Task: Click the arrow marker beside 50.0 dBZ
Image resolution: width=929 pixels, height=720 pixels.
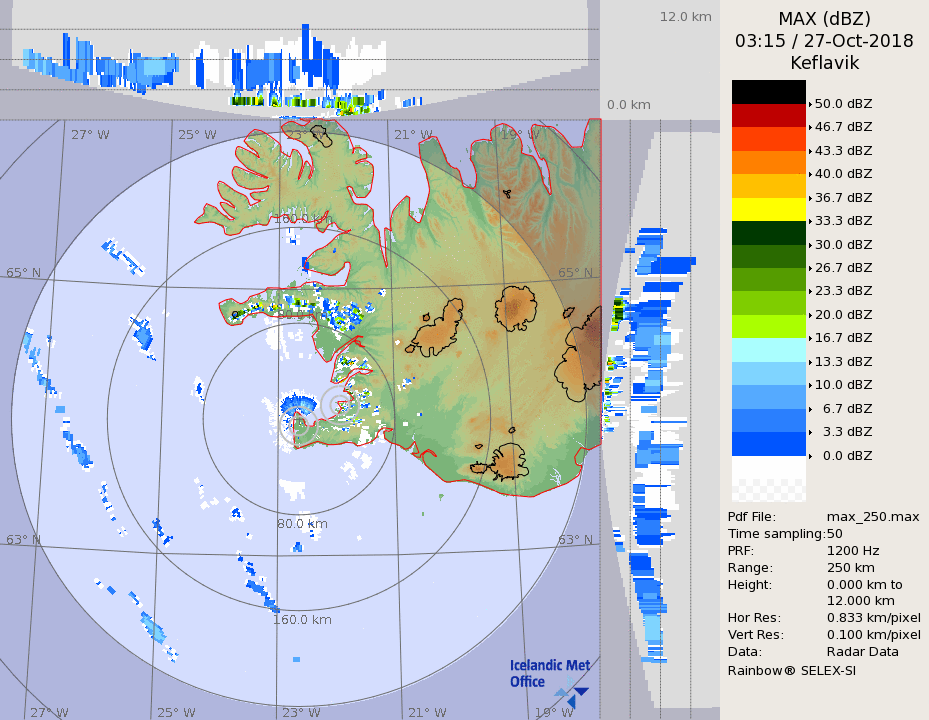Action: [x=810, y=104]
